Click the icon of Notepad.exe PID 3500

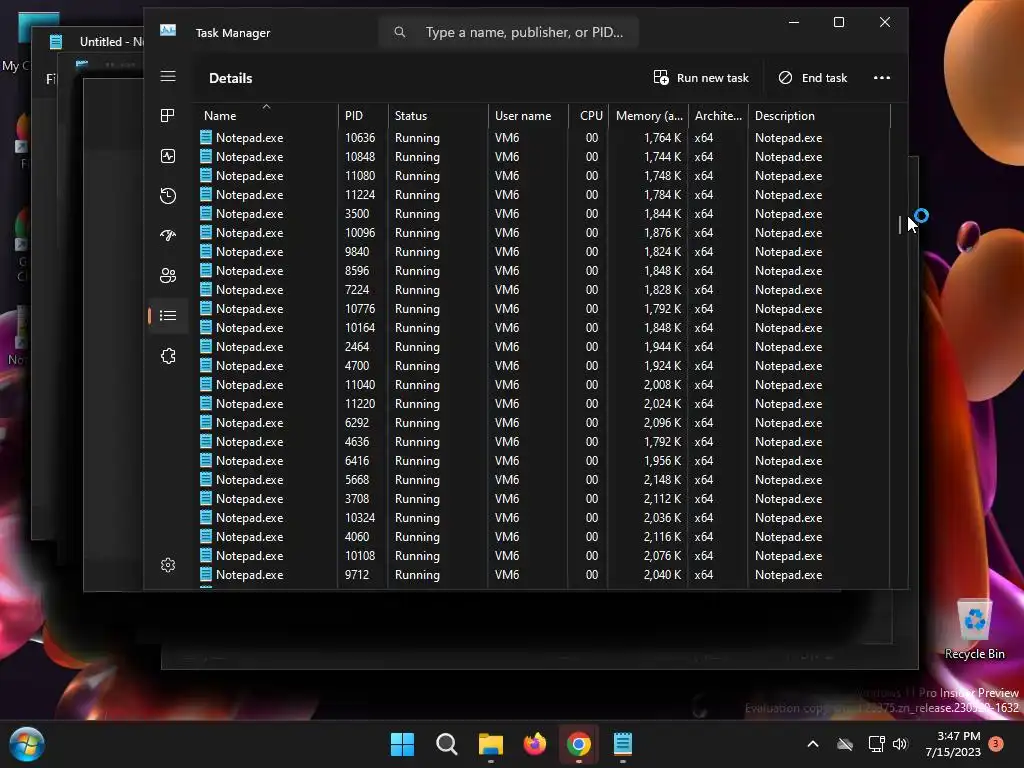(x=206, y=213)
